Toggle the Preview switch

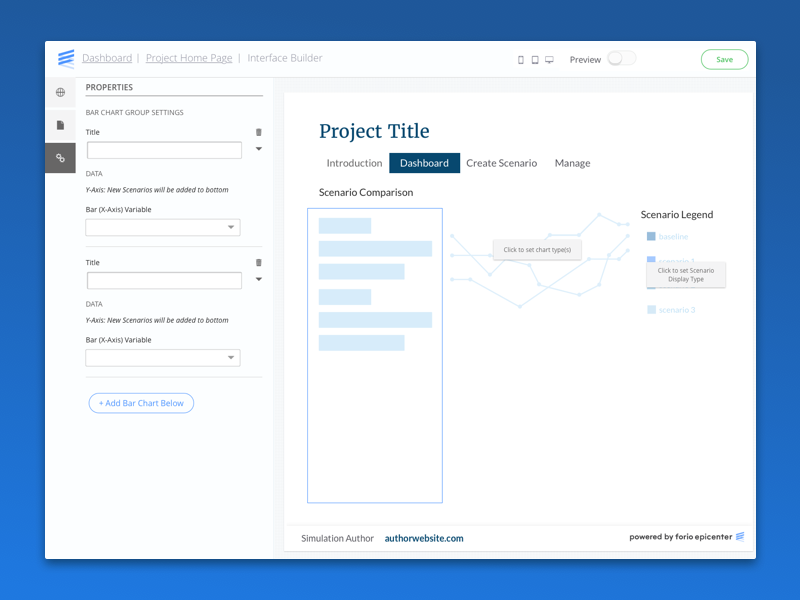[x=621, y=59]
